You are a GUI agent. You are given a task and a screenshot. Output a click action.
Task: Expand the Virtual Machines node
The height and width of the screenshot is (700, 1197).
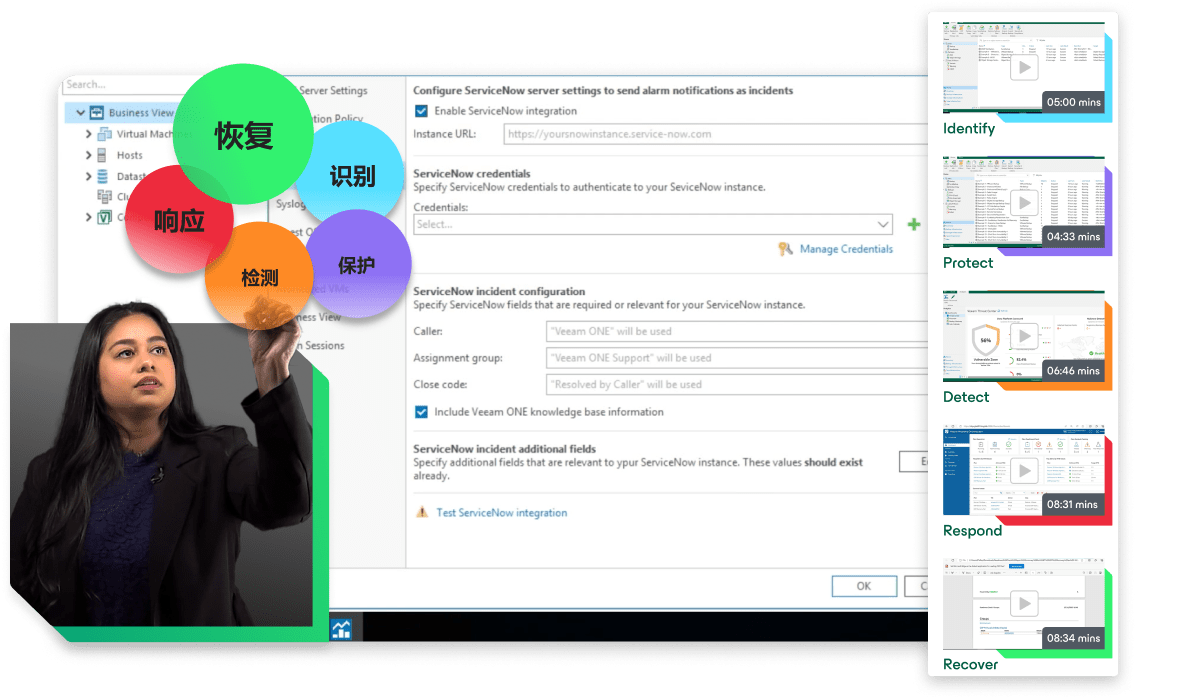tap(89, 134)
